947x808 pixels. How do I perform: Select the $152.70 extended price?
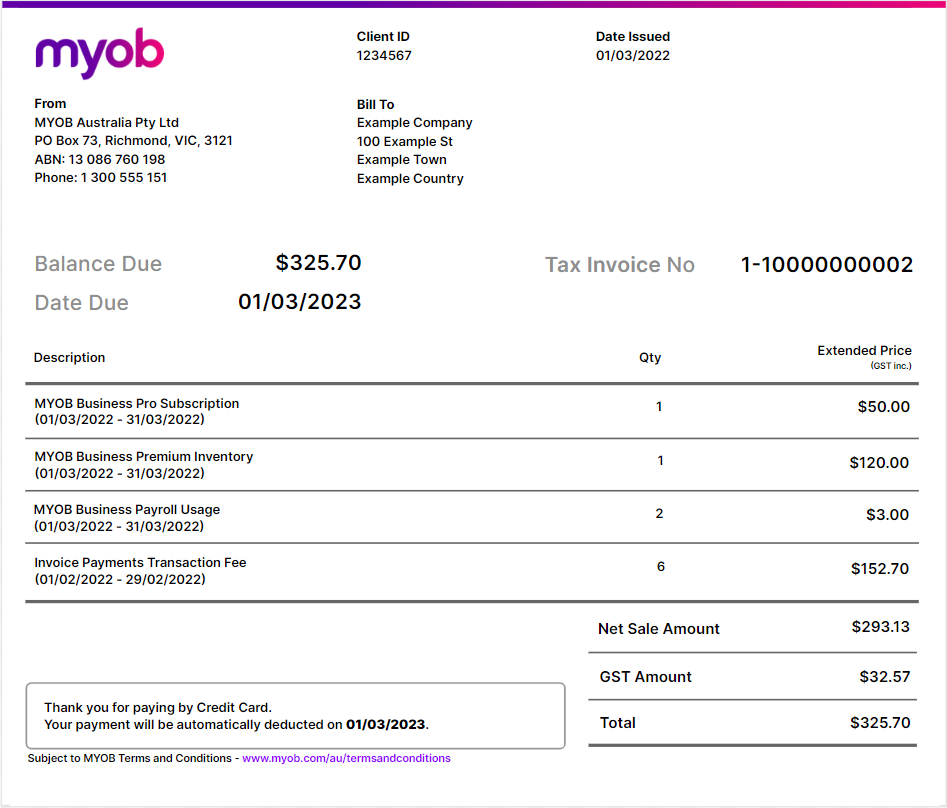(879, 569)
